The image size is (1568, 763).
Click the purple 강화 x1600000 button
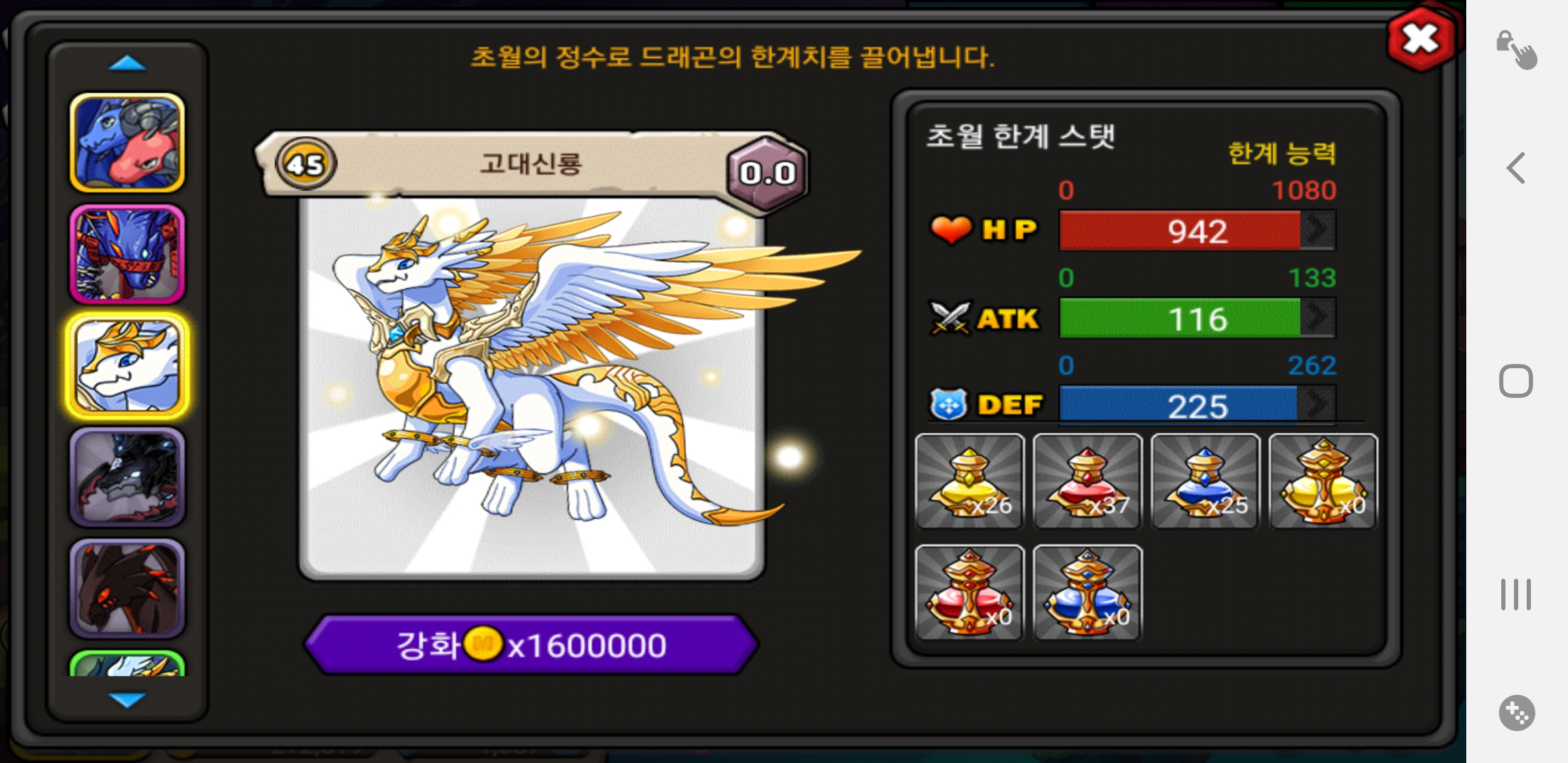531,645
